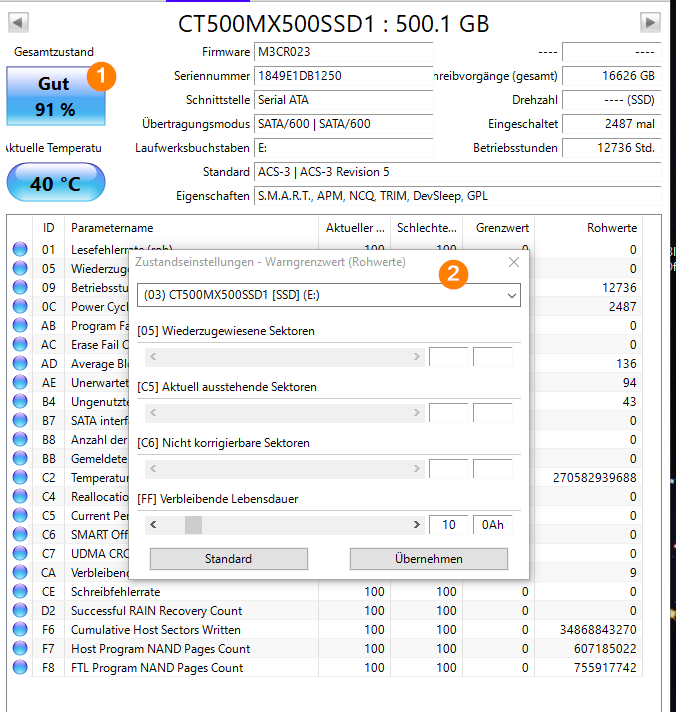Click the Rohwerte column header
The image size is (676, 712).
click(588, 228)
